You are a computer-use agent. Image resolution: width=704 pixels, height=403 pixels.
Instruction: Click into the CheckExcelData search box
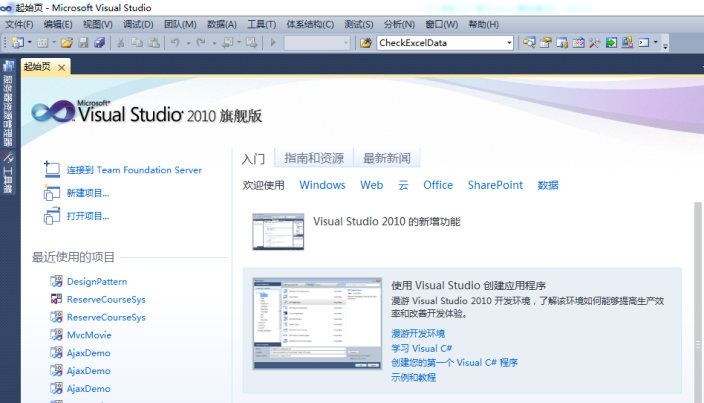[441, 43]
